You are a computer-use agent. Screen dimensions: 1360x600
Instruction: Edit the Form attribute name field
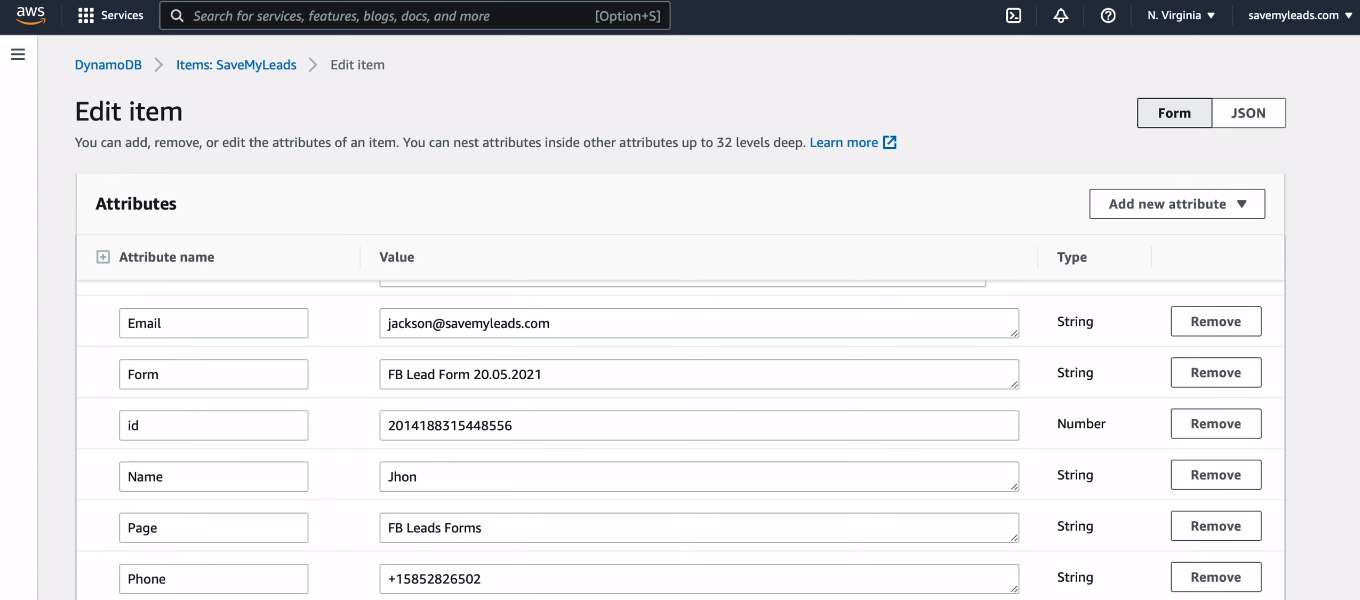pos(214,374)
